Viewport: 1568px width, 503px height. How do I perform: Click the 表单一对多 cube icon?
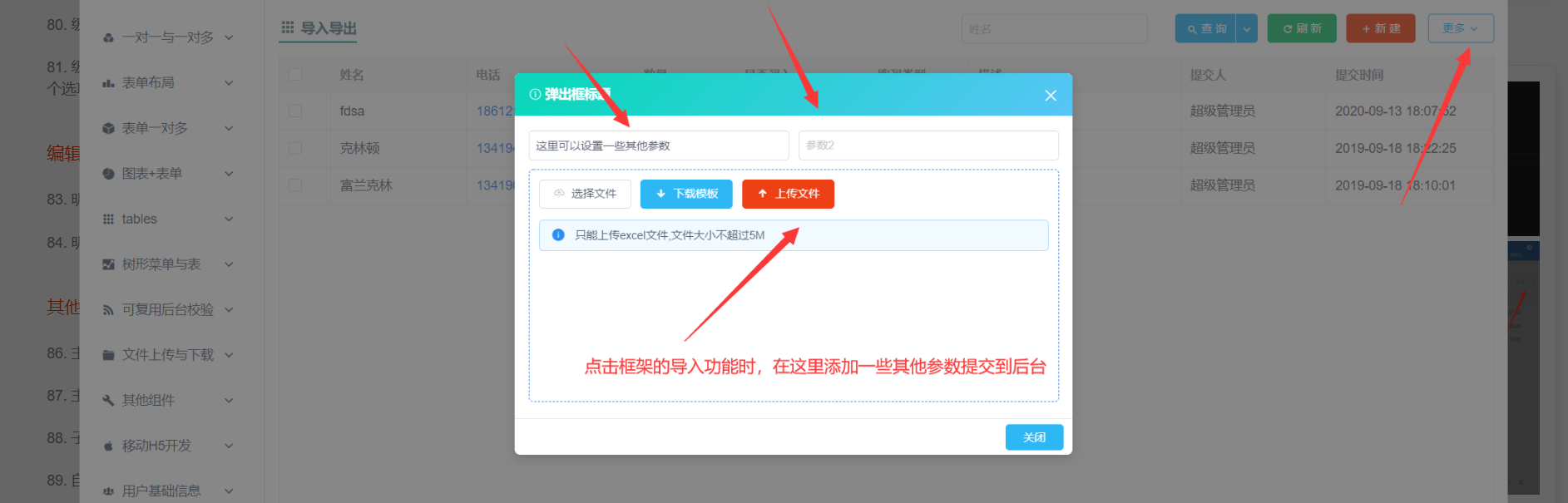108,129
